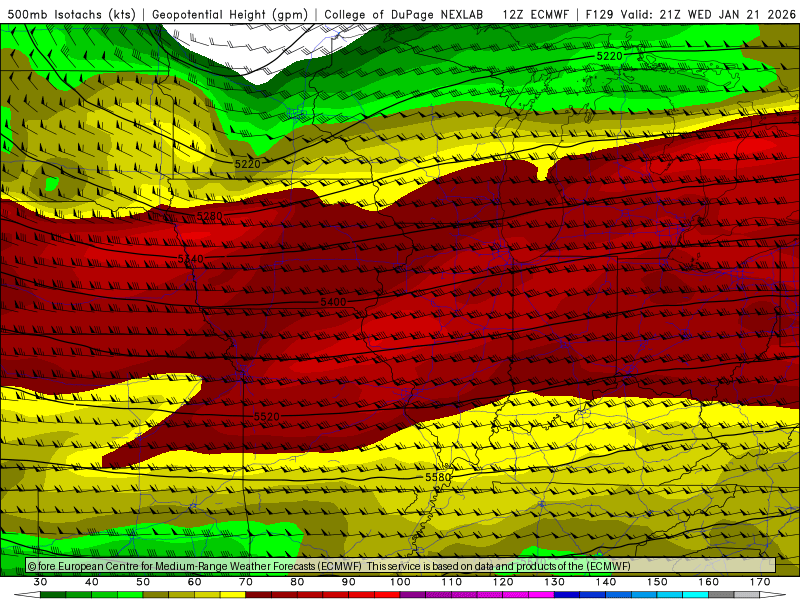The image size is (800, 600).
Task: Click the yellow color bar segment below 70
Action: (233, 595)
